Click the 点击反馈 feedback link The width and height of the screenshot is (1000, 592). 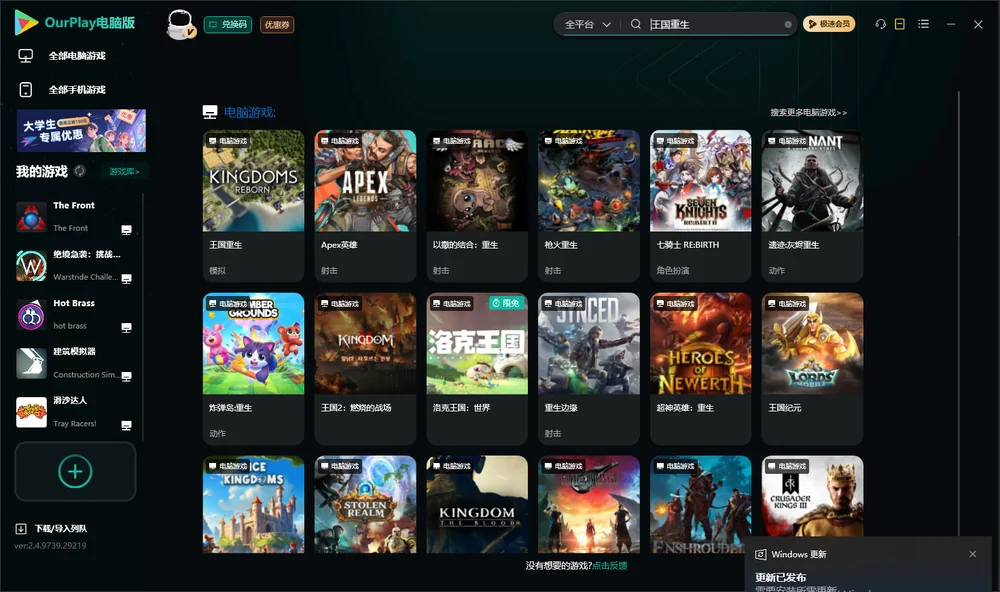(610, 565)
